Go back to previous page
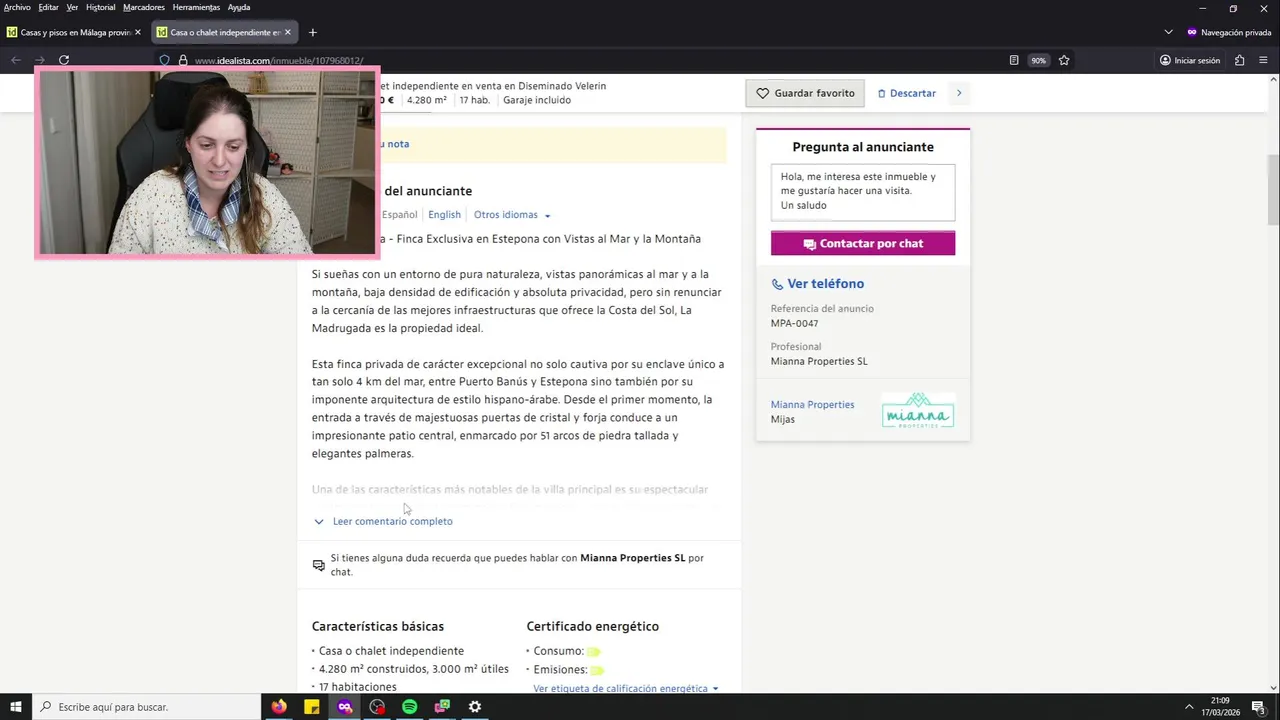Viewport: 1280px width, 720px height. click(16, 60)
